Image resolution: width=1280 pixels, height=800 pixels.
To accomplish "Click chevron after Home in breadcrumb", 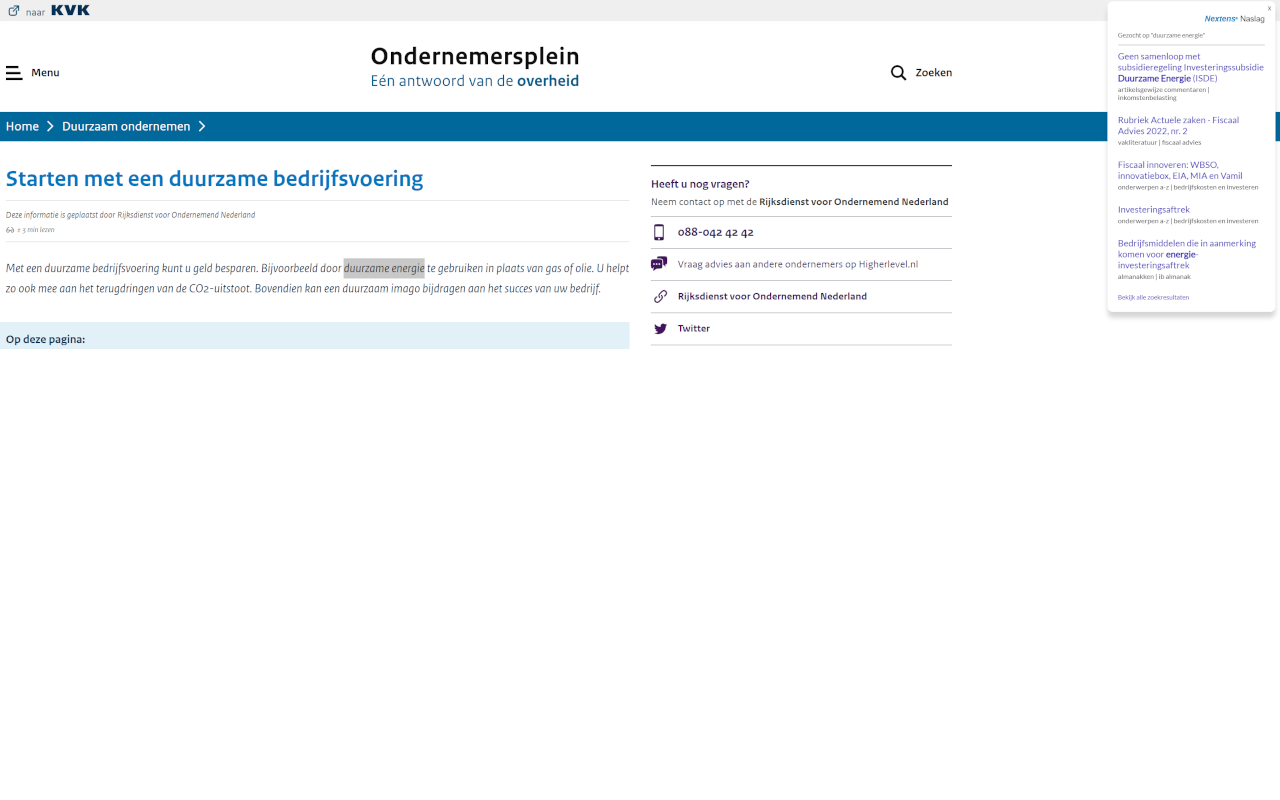I will click(x=50, y=126).
